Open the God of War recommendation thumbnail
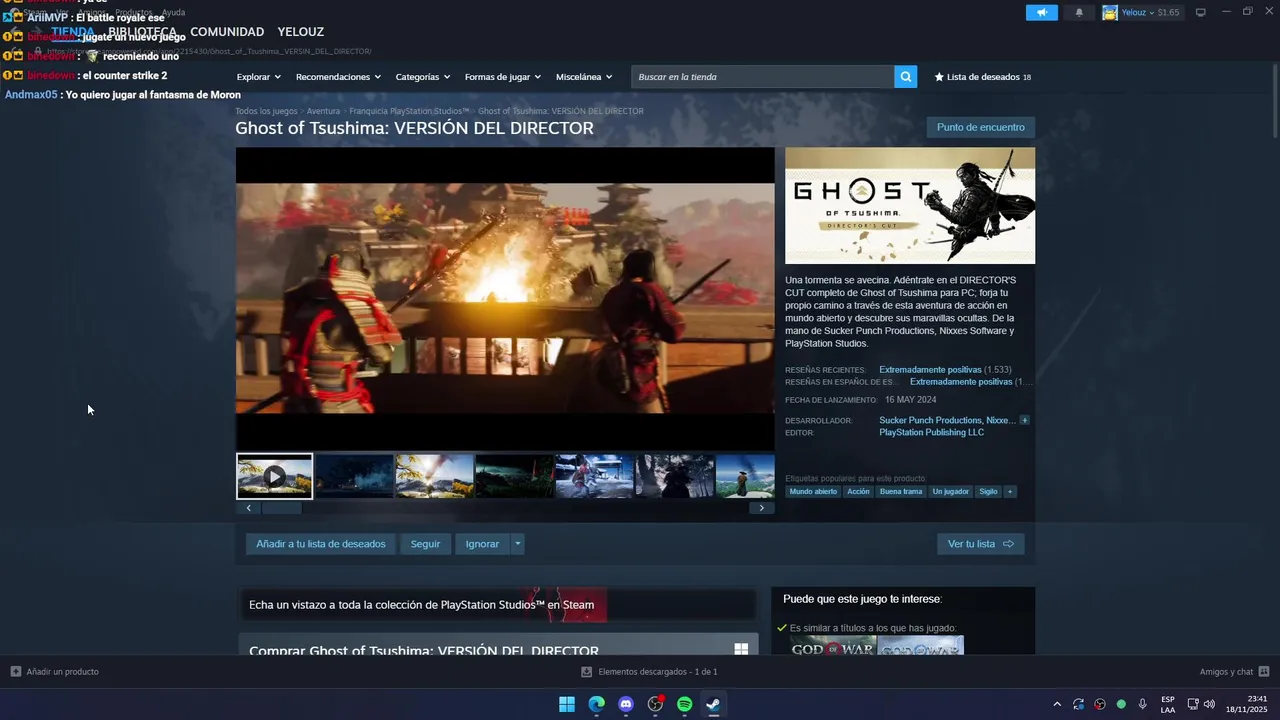The width and height of the screenshot is (1280, 720). coord(833,646)
